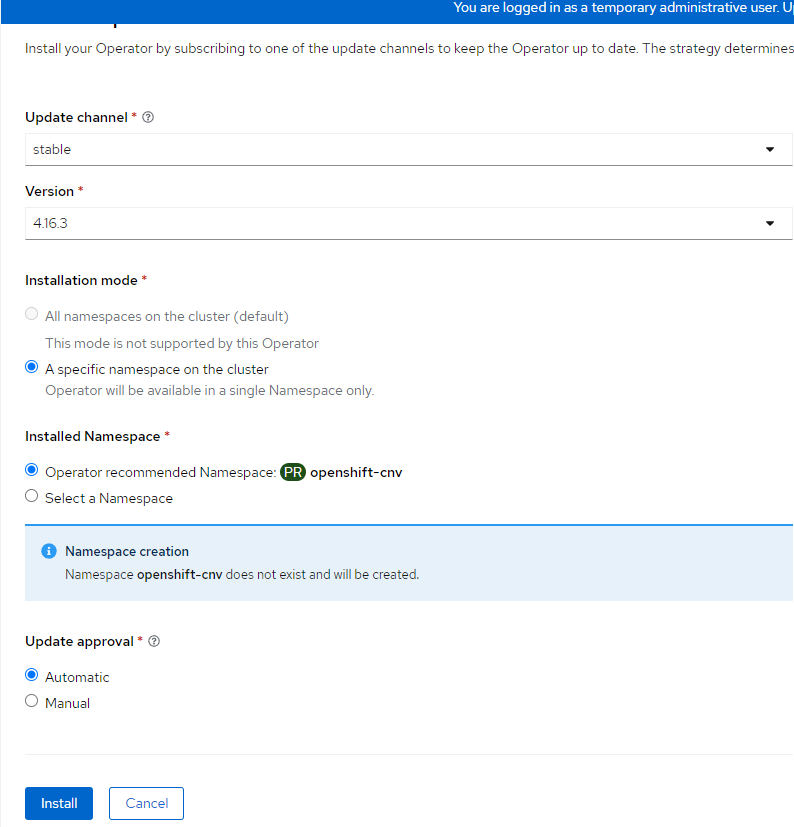Click the openshift-cnv namespace name
The image size is (794, 827).
[356, 473]
